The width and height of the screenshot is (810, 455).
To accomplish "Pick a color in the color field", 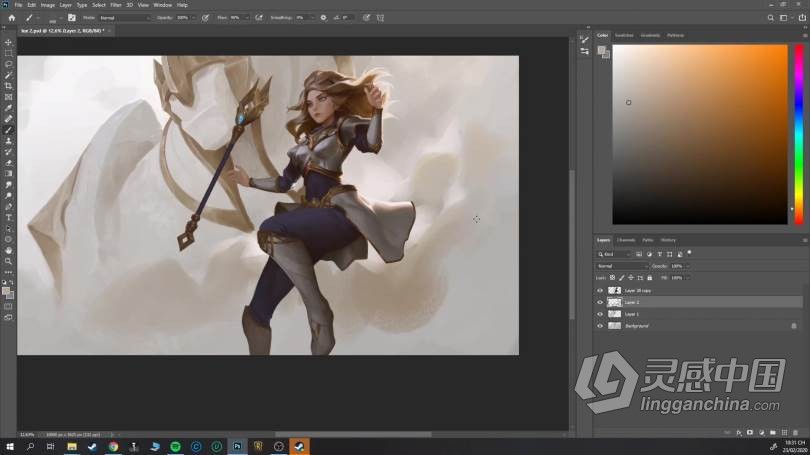I will point(700,134).
